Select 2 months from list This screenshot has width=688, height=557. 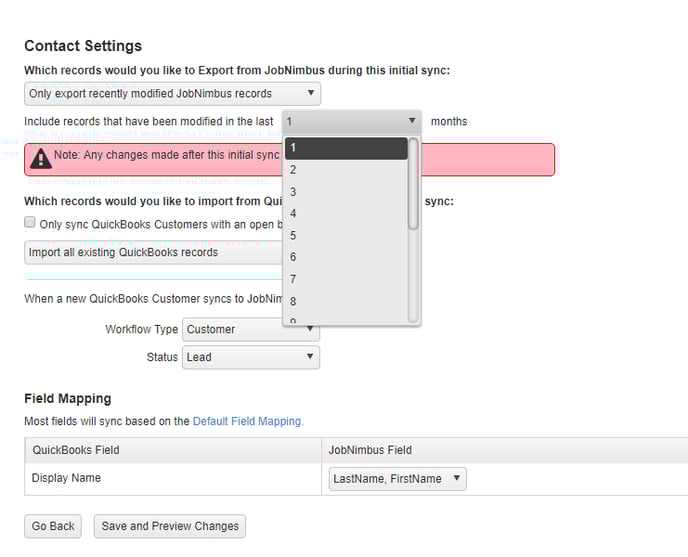(x=346, y=170)
